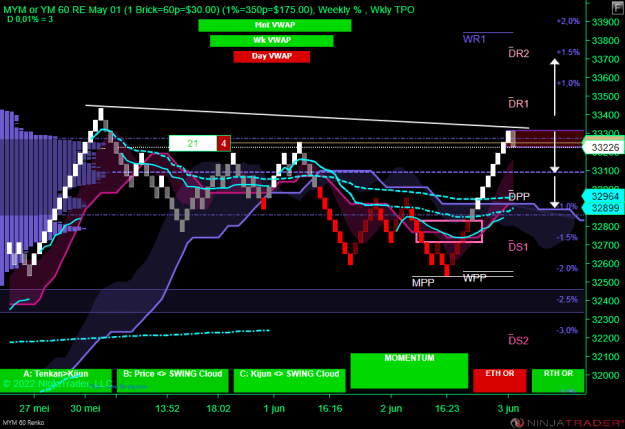Click the C: Kijun <> SWING Cloud panel
The height and width of the screenshot is (429, 625).
pyautogui.click(x=289, y=380)
